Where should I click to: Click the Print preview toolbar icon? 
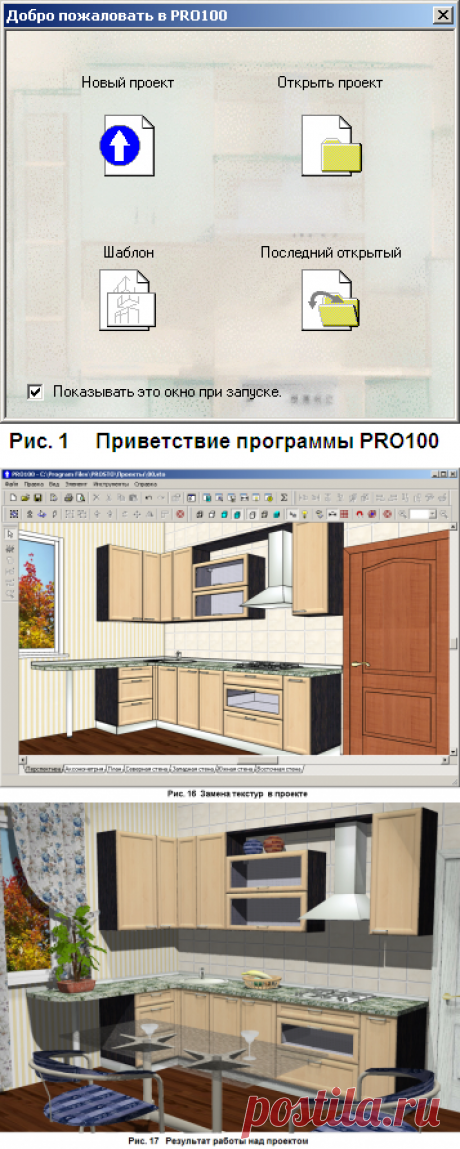[80, 497]
